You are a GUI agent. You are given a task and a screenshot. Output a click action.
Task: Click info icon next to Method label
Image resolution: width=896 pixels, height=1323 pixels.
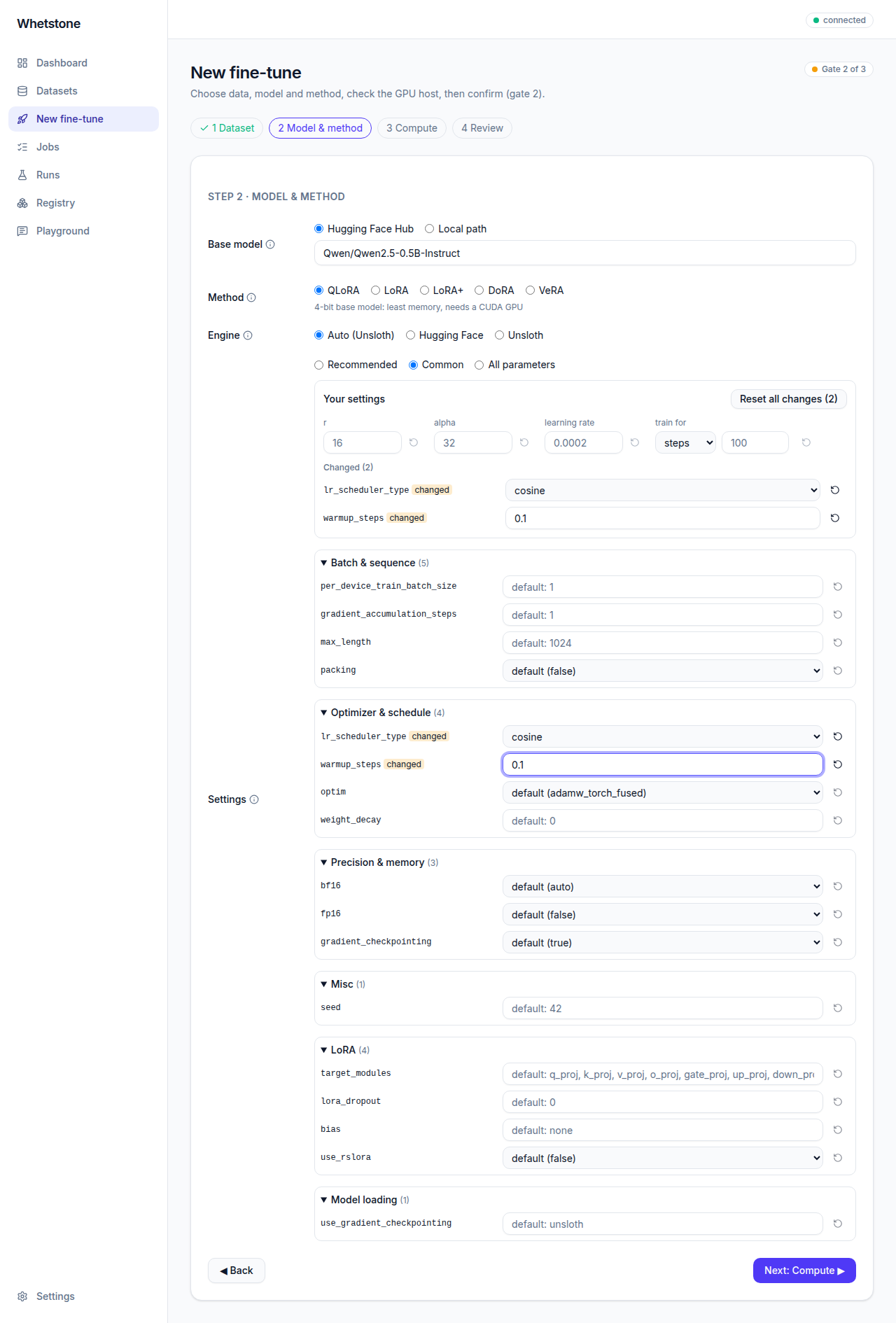tap(251, 297)
